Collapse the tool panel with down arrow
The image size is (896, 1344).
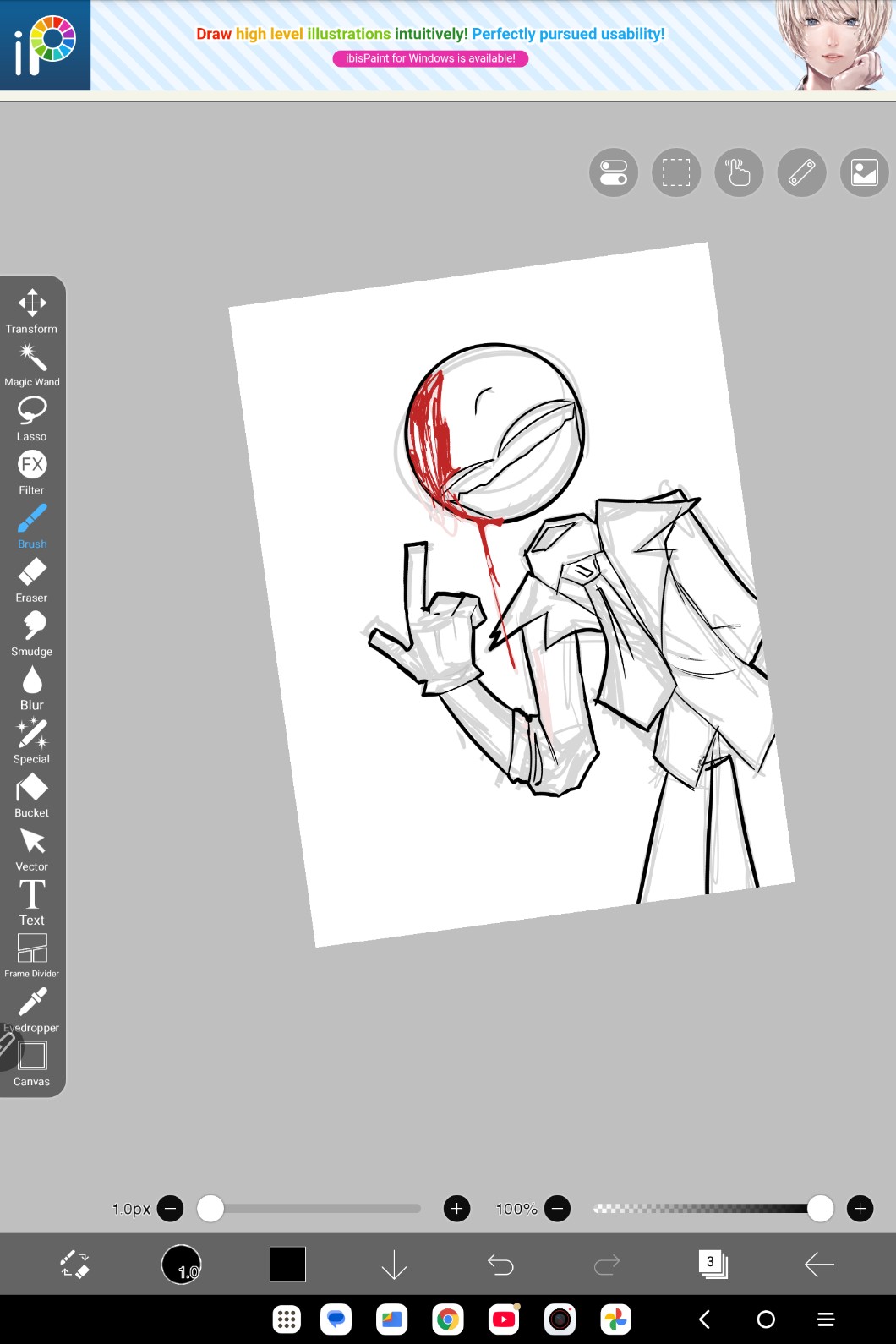pos(394,1265)
